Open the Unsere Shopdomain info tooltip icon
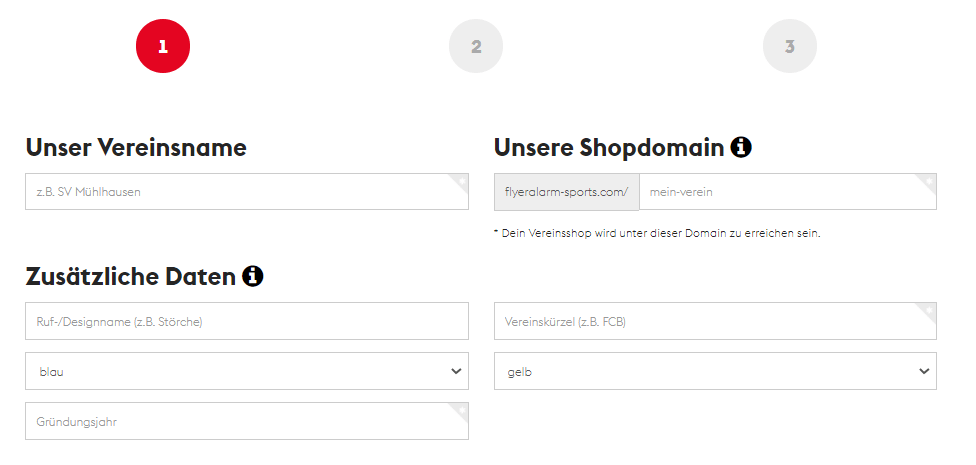Viewport: 976px width, 465px height. coord(741,148)
